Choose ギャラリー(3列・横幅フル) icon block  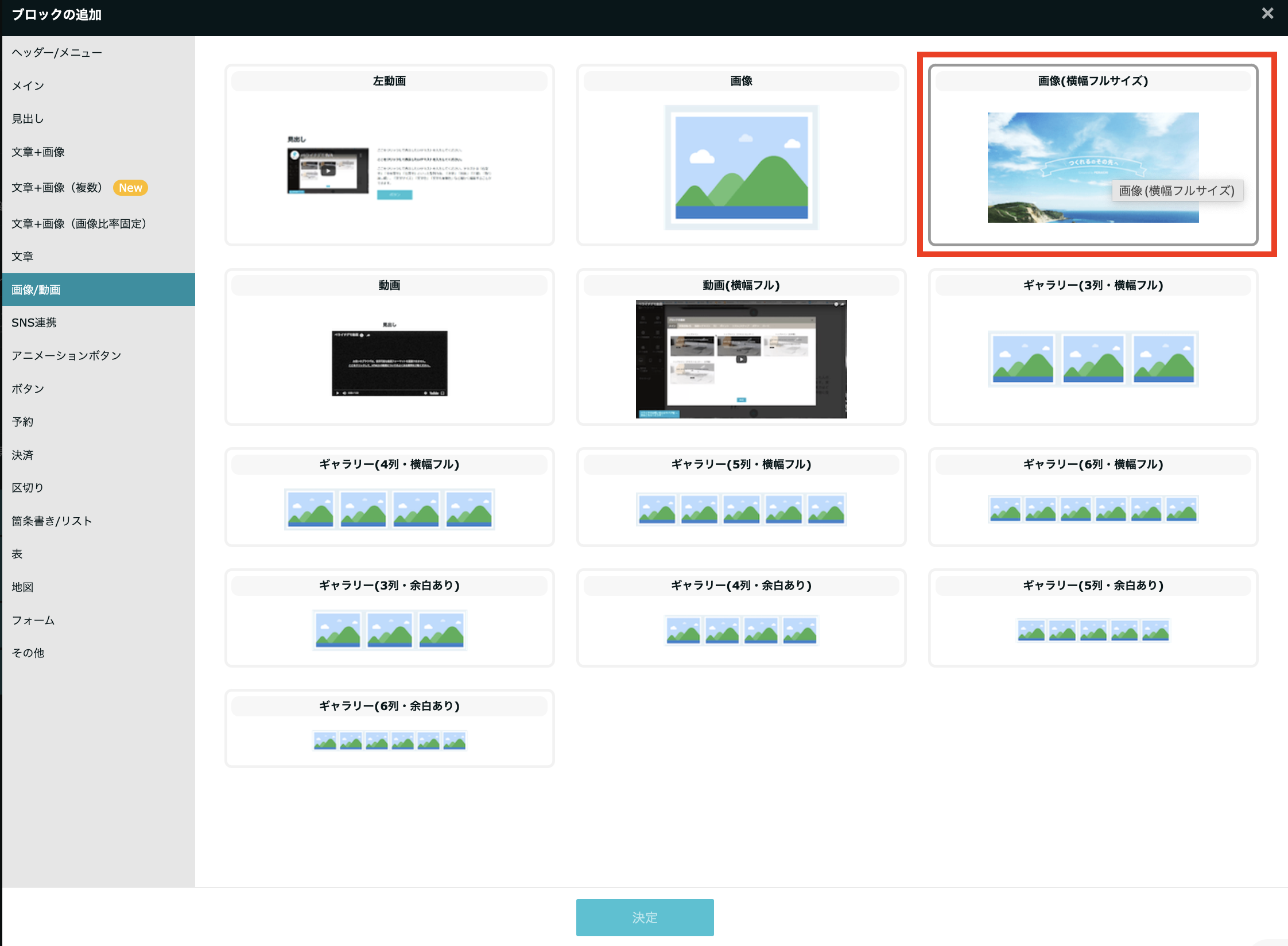[1093, 359]
